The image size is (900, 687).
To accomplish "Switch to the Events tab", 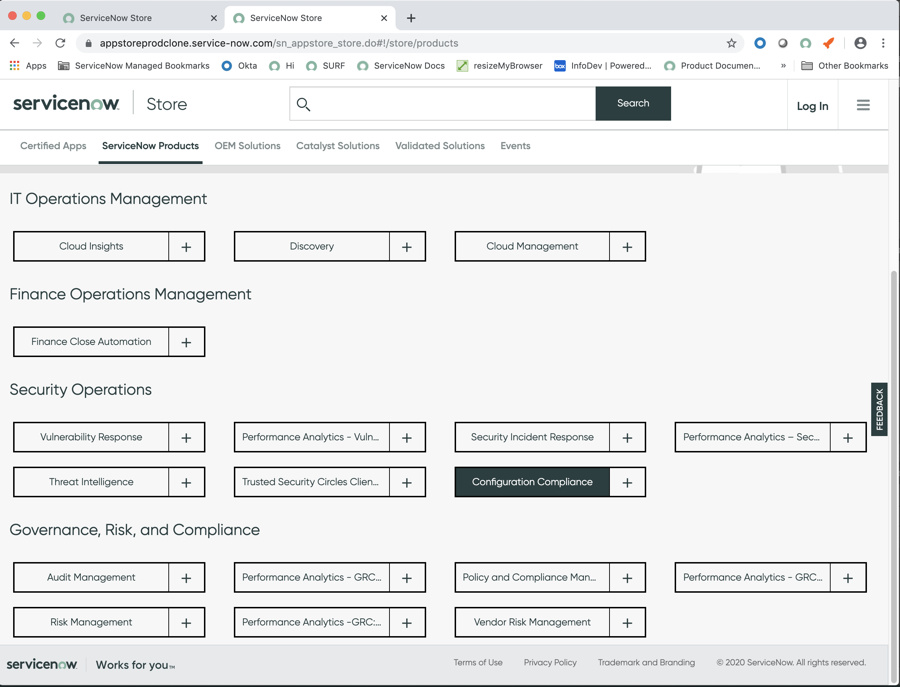I will point(515,146).
